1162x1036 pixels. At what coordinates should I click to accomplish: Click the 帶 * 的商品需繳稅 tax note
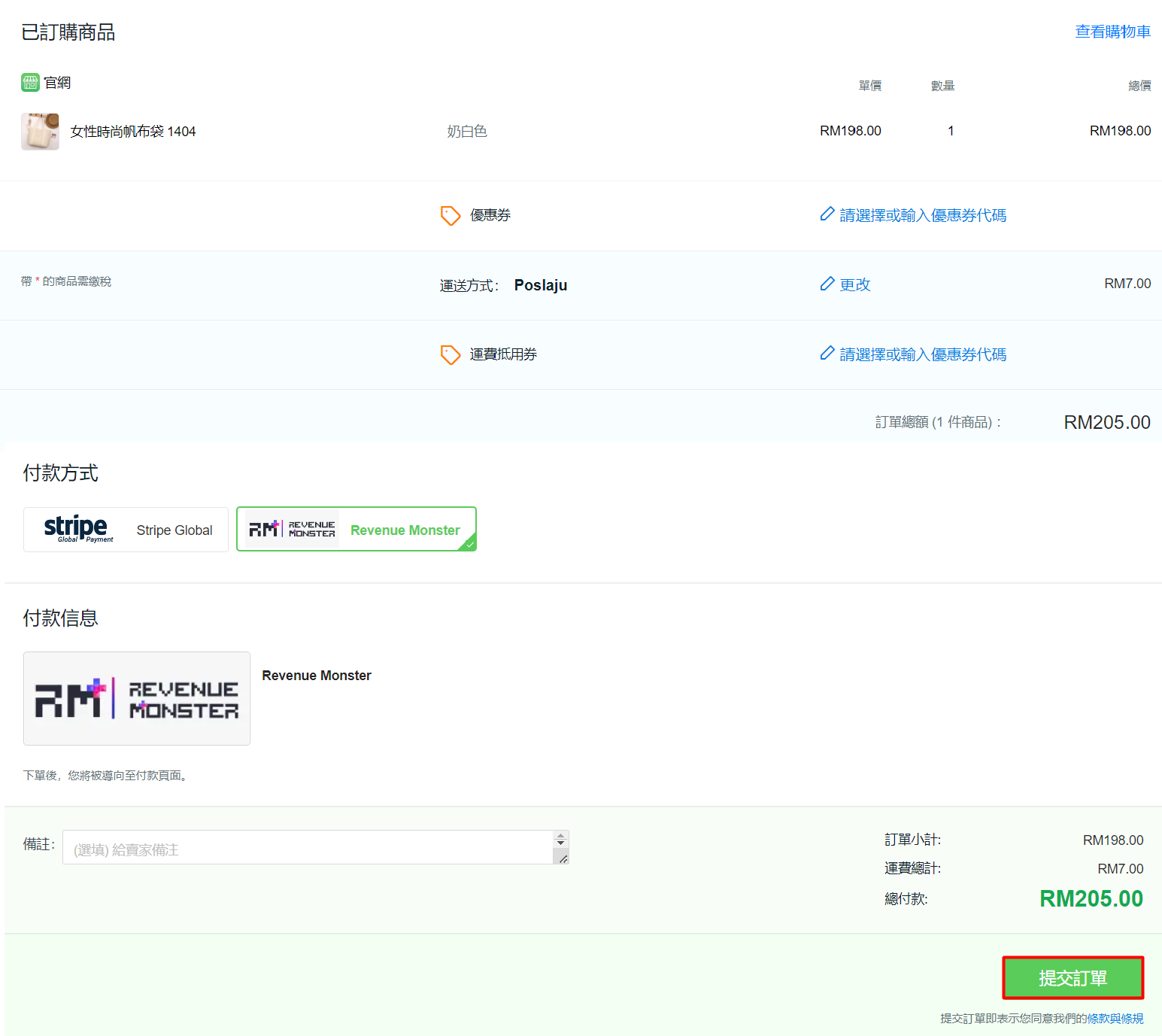(66, 281)
